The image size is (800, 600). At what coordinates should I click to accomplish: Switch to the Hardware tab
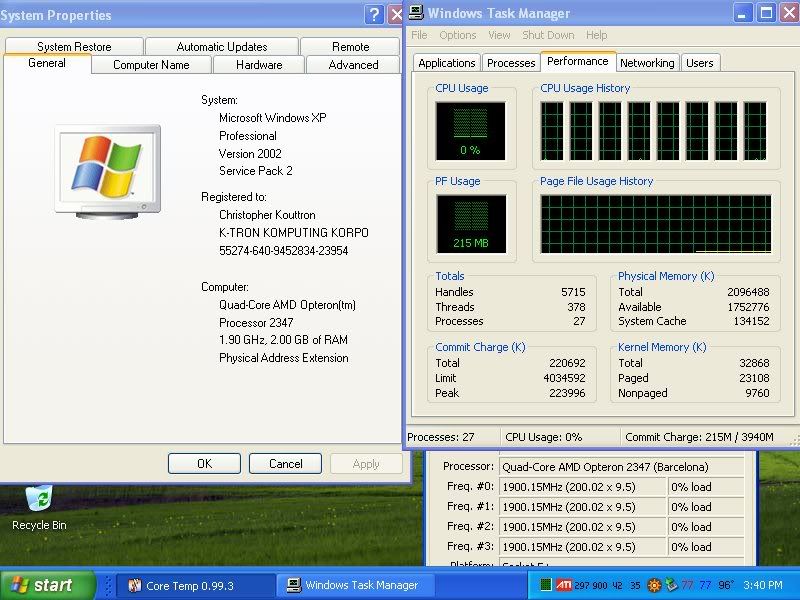click(259, 65)
